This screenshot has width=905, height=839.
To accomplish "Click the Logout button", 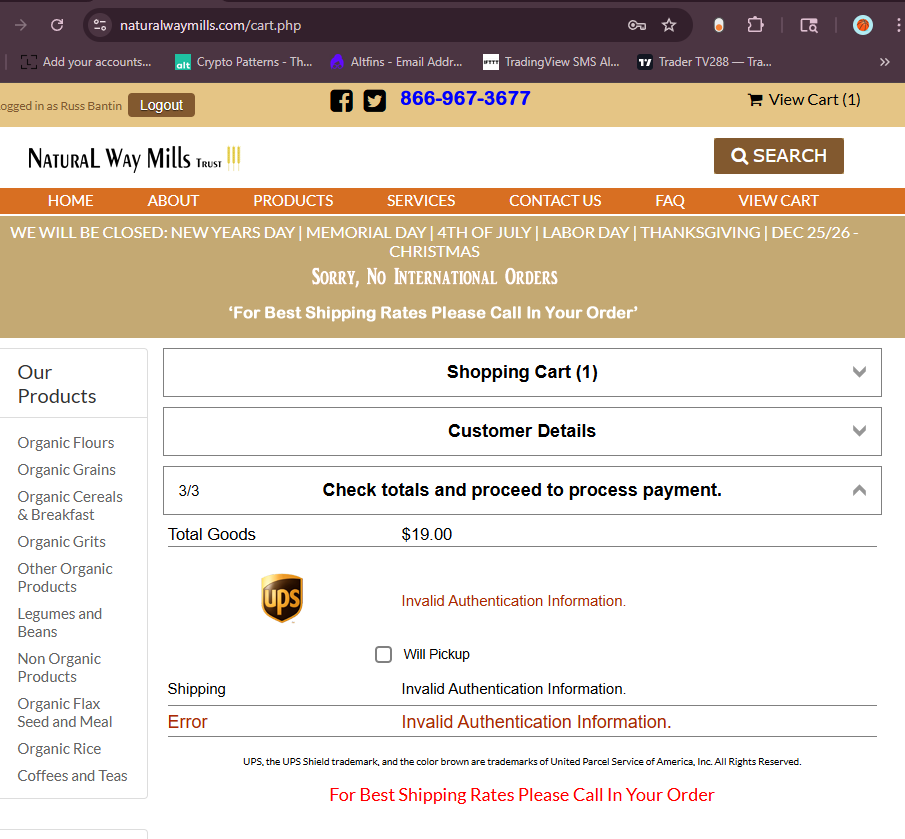I will point(161,105).
